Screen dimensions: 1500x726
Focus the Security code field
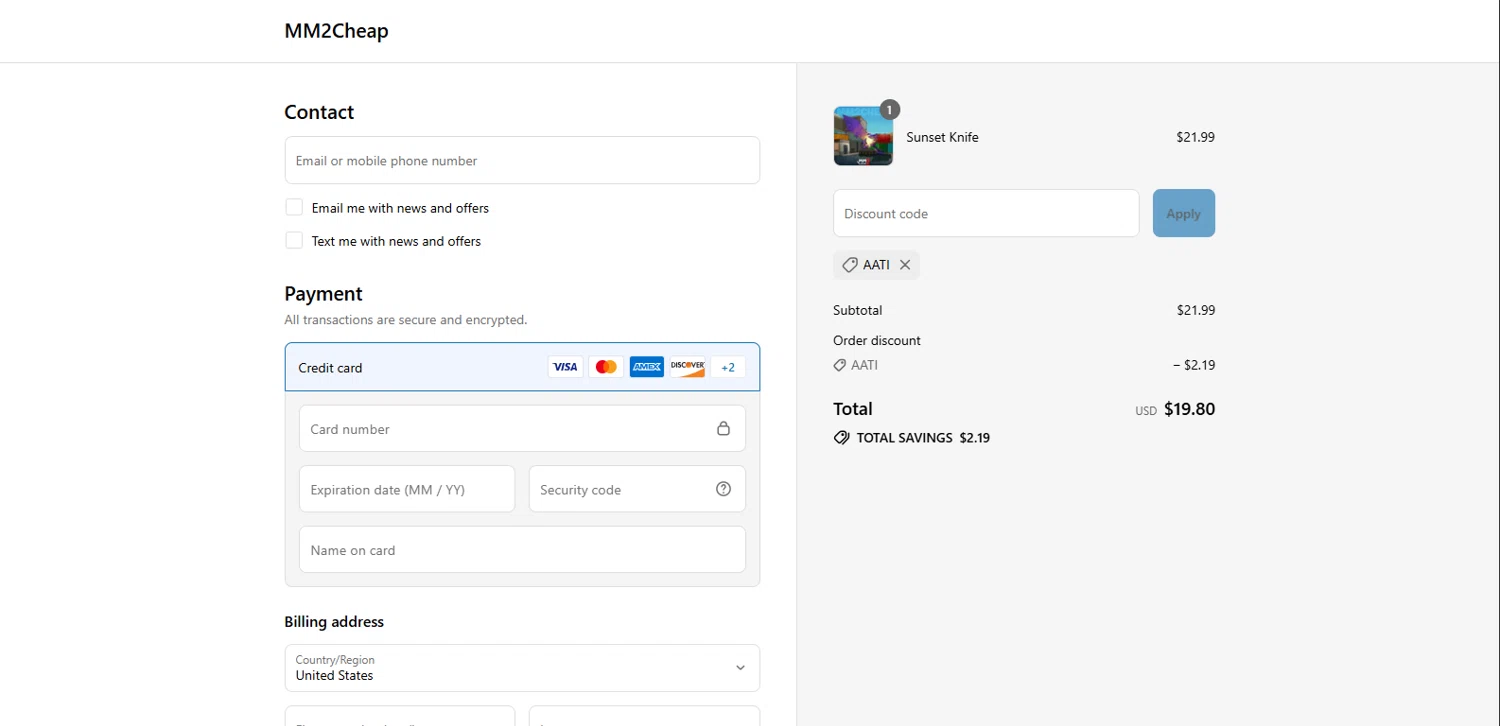pos(637,489)
